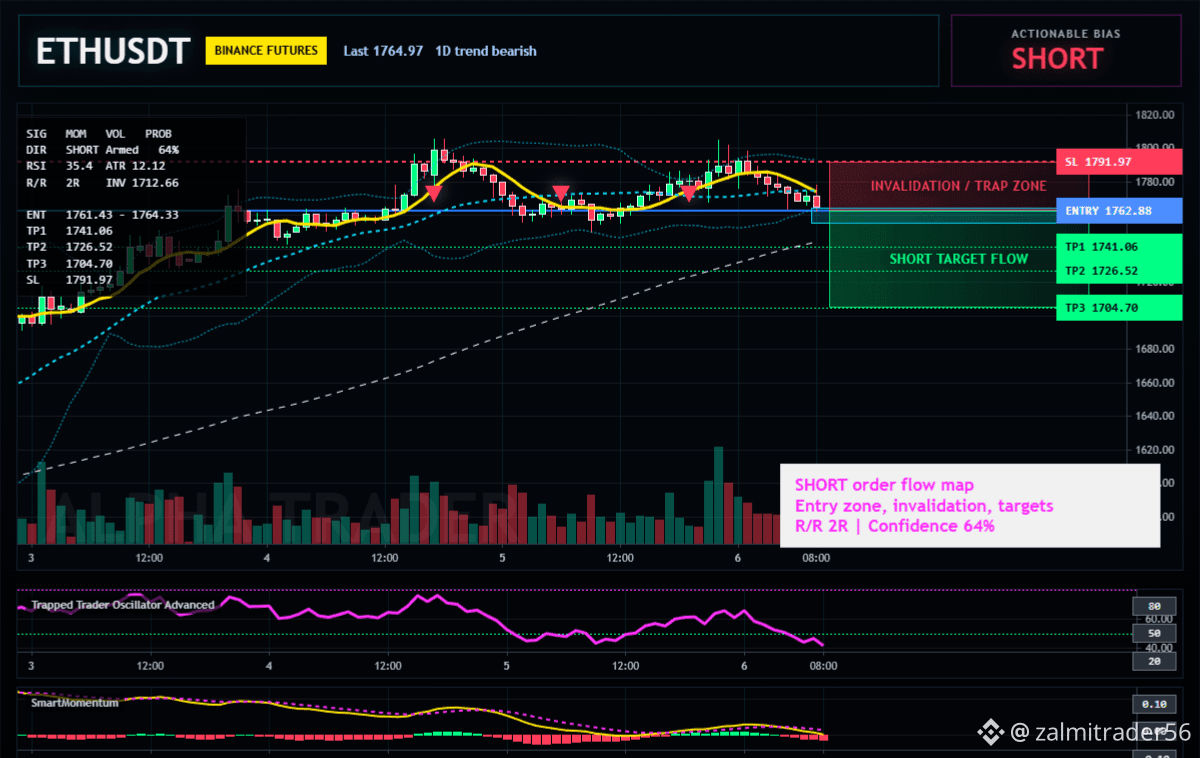
Task: Select the Last 1764.97 price text
Action: pyautogui.click(x=383, y=50)
